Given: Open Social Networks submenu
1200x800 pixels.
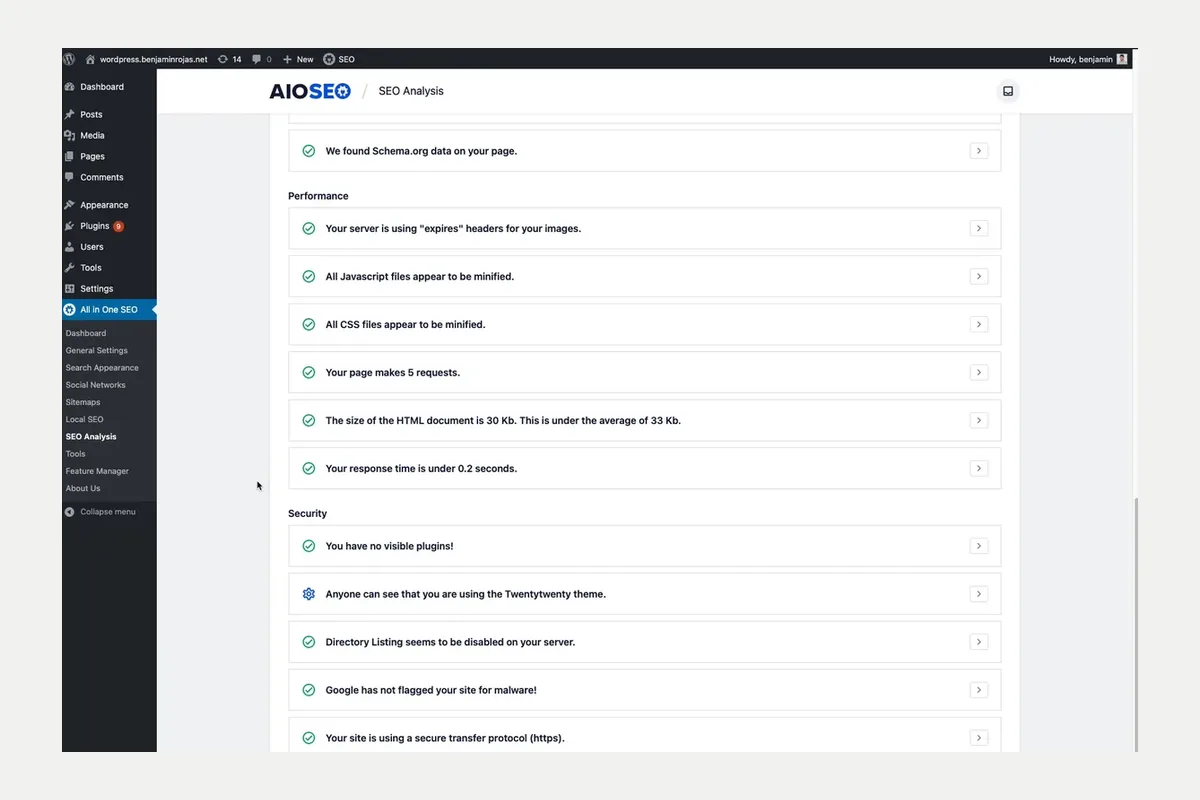Looking at the screenshot, I should click(x=96, y=385).
